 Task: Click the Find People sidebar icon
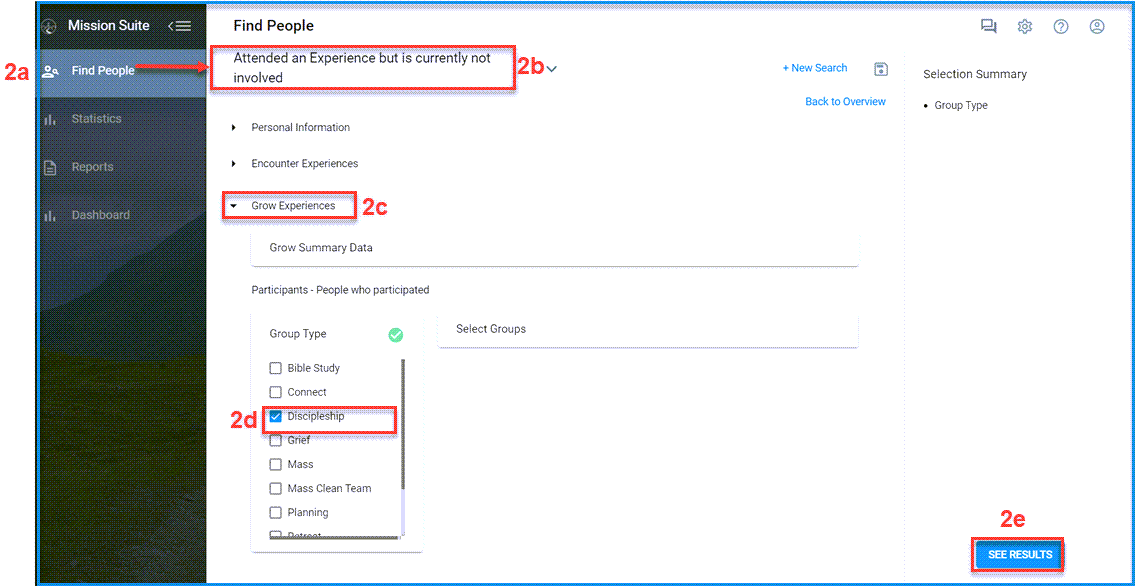pyautogui.click(x=50, y=71)
